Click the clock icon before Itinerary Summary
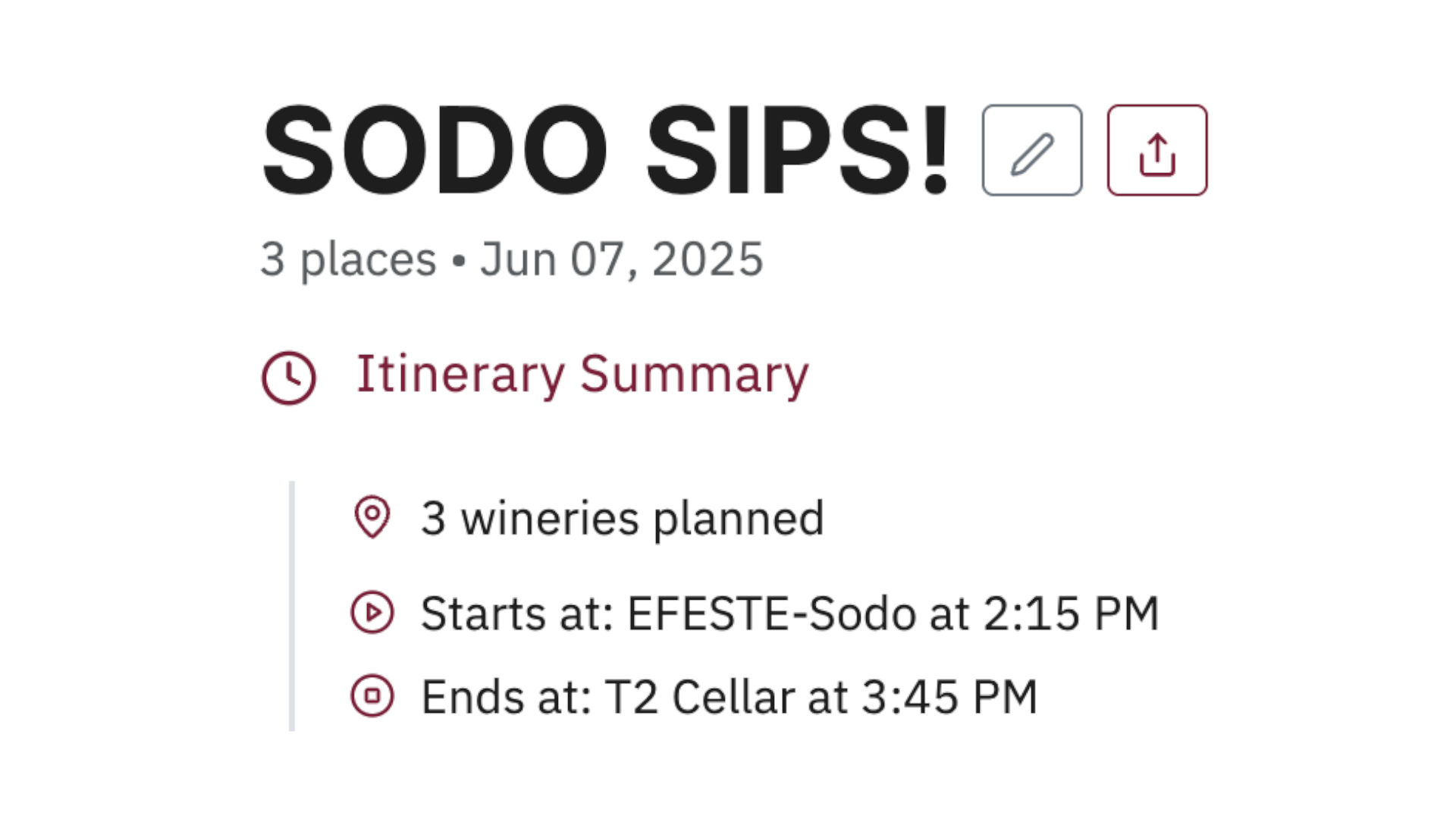Image resolution: width=1456 pixels, height=819 pixels. click(x=290, y=373)
